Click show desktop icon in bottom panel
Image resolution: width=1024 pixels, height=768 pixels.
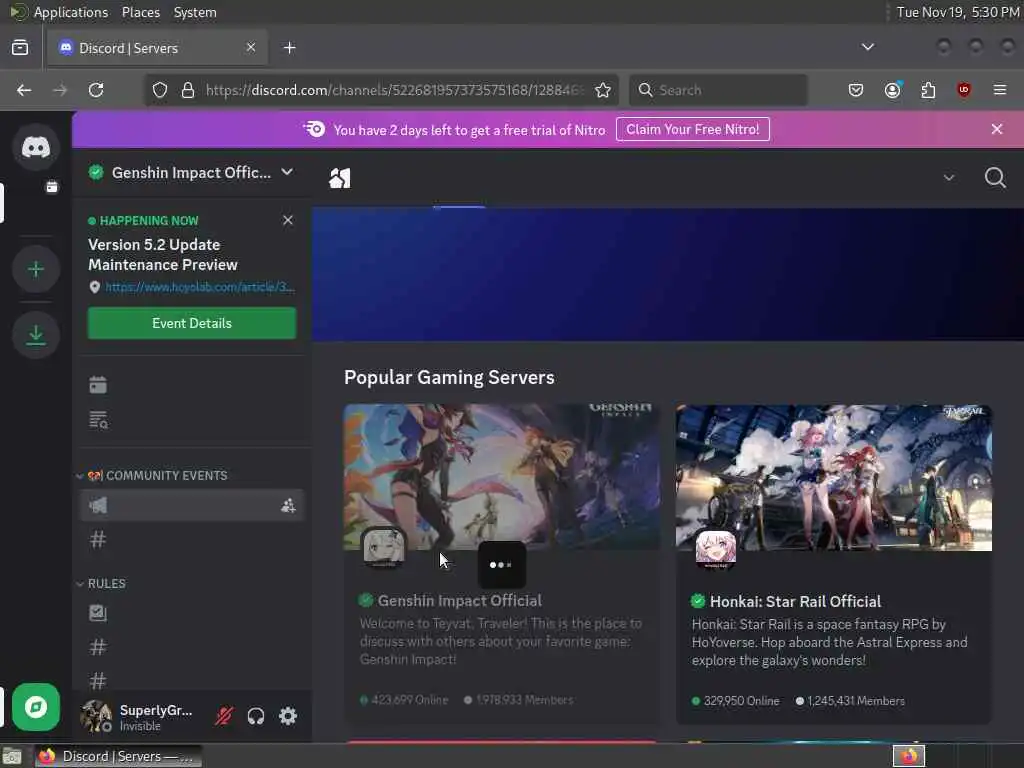pyautogui.click(x=12, y=757)
